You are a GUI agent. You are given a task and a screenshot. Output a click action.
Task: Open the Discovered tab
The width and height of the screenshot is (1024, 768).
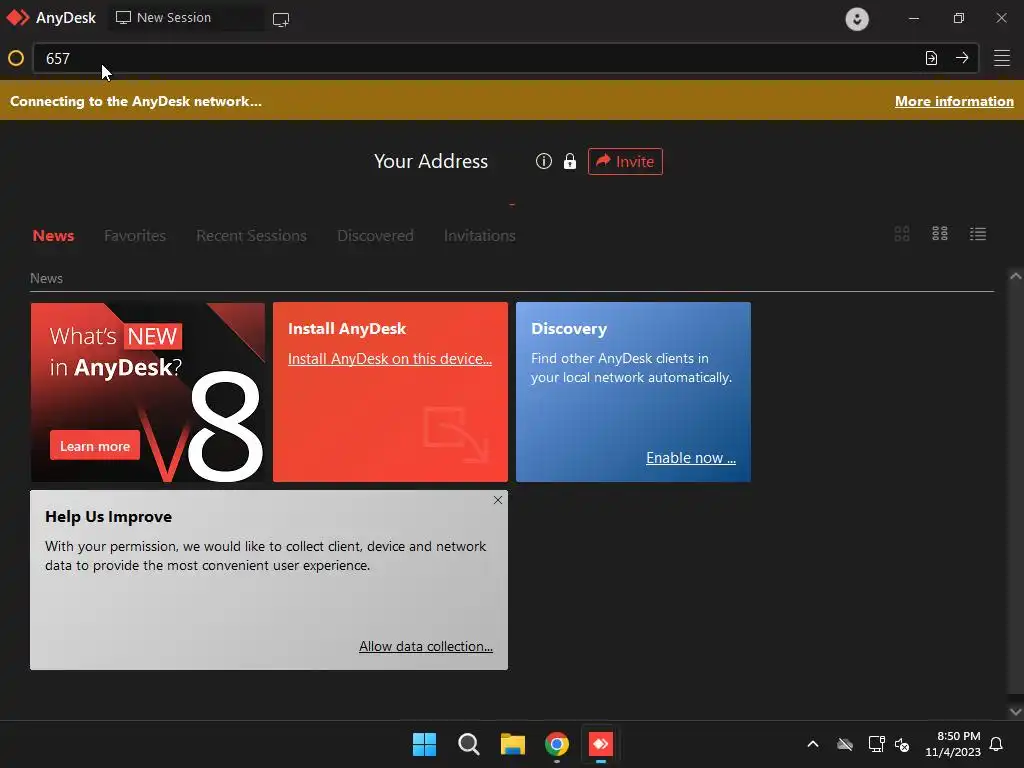click(376, 236)
